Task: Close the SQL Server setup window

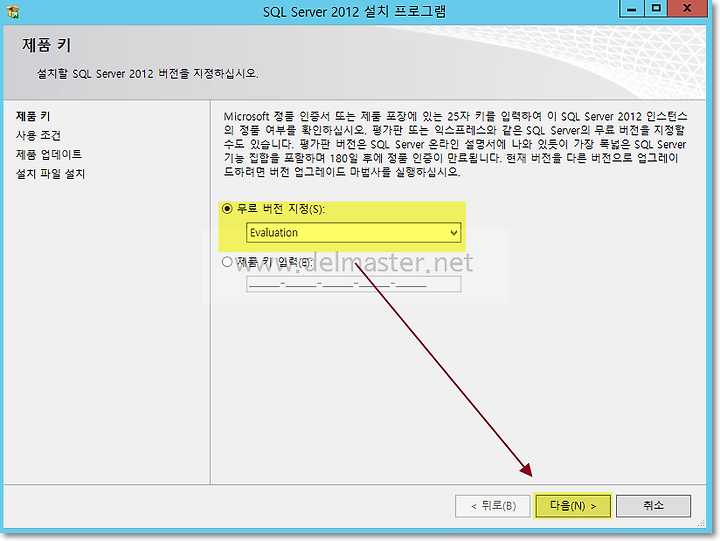Action: point(687,9)
